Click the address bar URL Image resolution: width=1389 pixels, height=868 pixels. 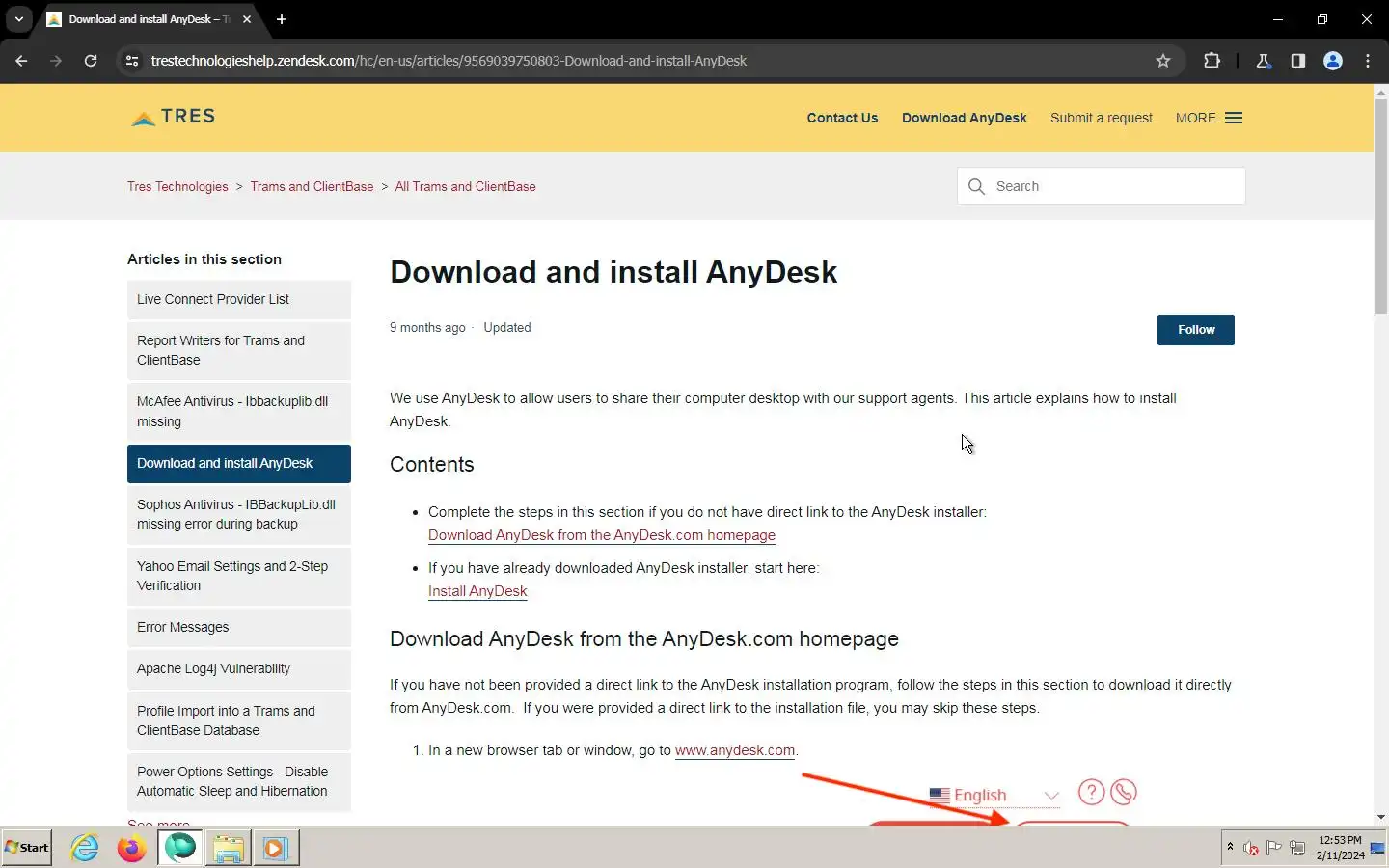(x=449, y=61)
